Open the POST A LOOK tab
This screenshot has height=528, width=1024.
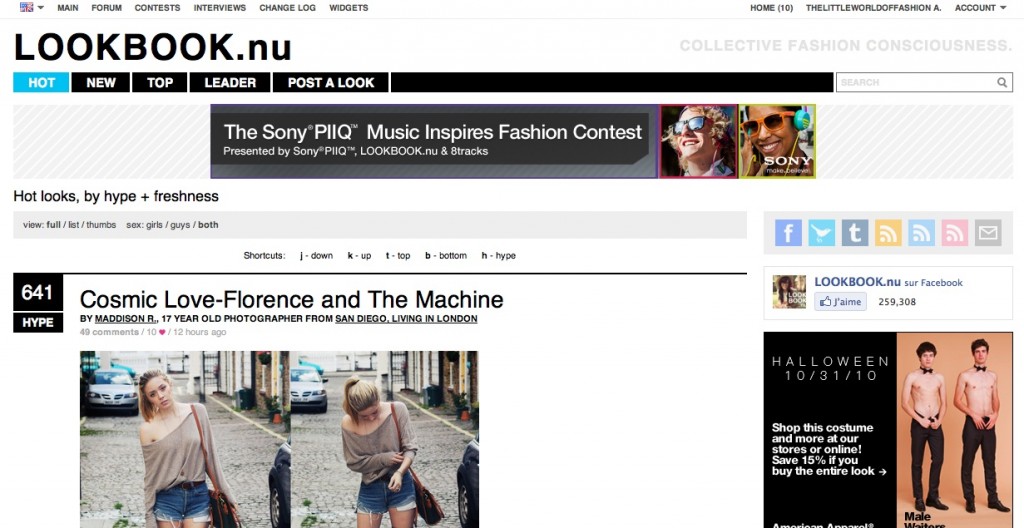331,82
